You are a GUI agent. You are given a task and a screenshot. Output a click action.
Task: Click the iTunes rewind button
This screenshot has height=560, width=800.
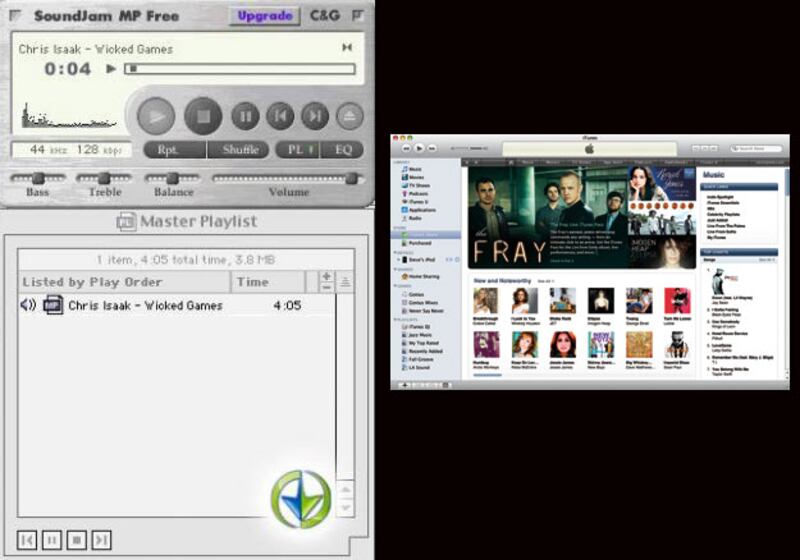(406, 148)
